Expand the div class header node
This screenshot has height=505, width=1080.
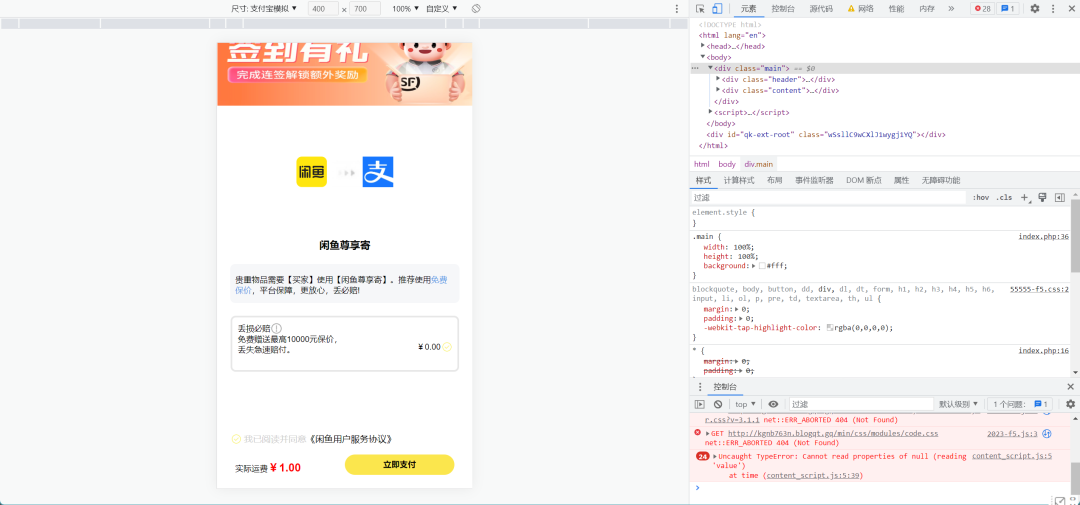click(718, 79)
